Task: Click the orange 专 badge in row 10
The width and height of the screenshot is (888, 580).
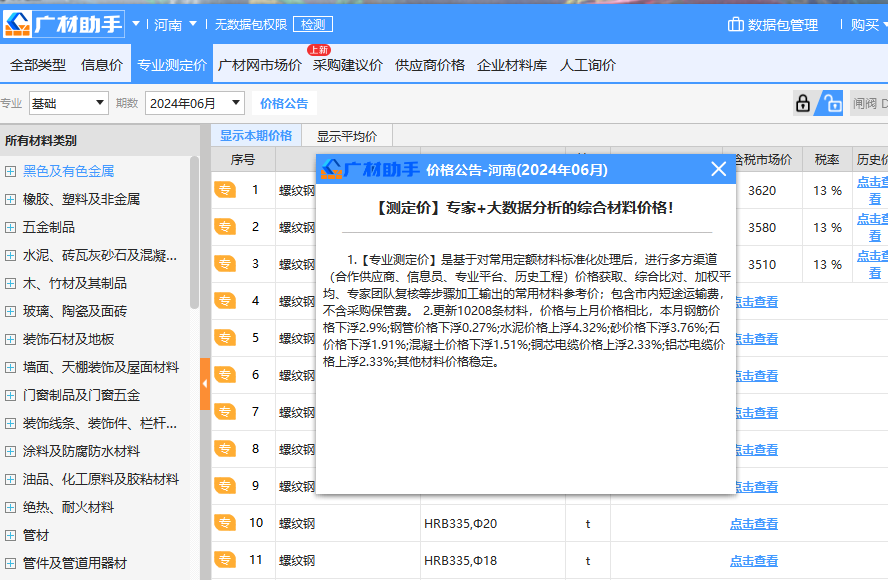Action: [225, 523]
